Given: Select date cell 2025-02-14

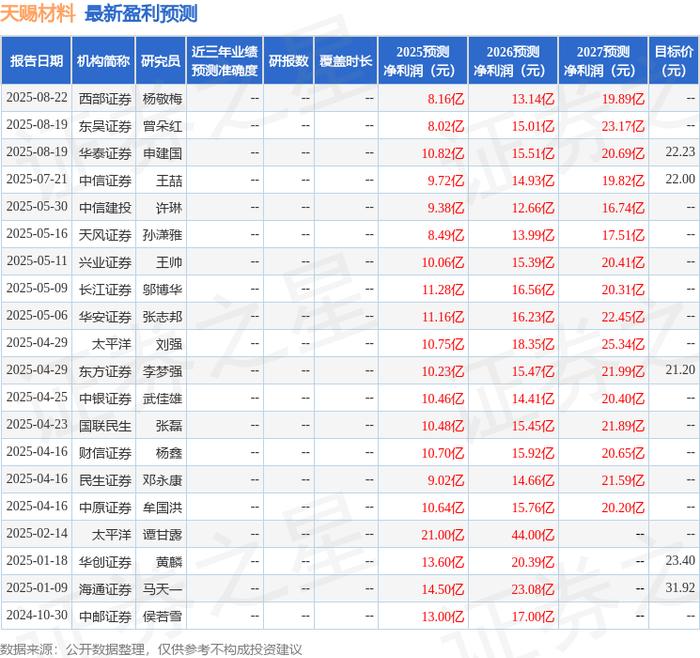Looking at the screenshot, I should [x=37, y=533].
